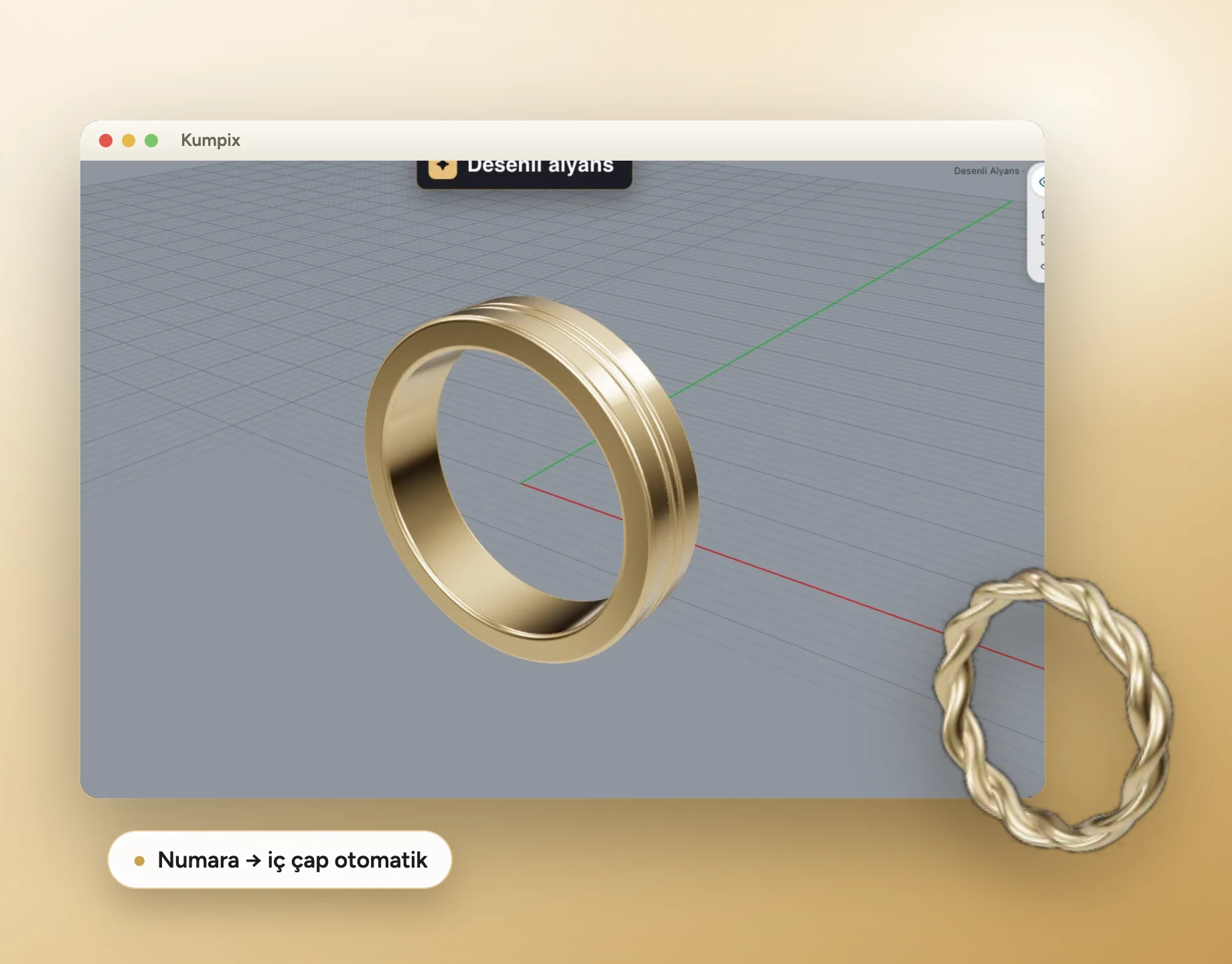The width and height of the screenshot is (1232, 964).
Task: Click the gold sparkle icon beside Desenli alyans
Action: [x=443, y=167]
